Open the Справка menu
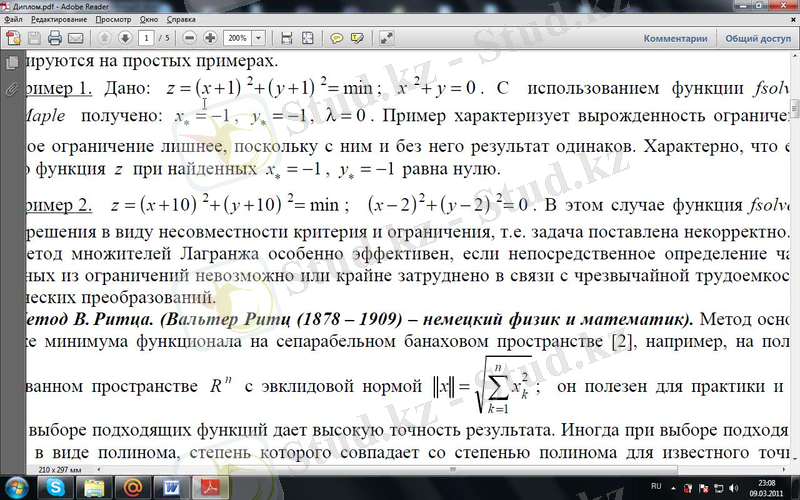Screen dimensions: 800x500 (x=181, y=19)
